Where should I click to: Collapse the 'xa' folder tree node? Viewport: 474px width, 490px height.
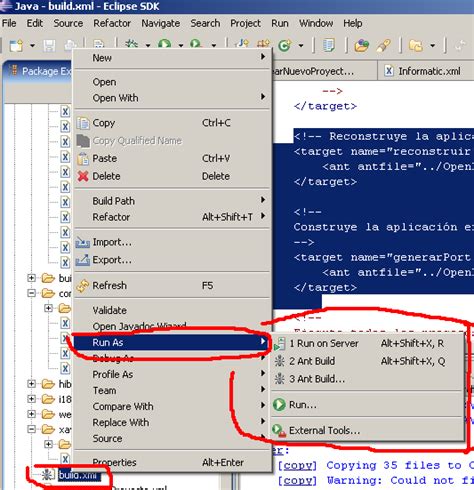(31, 429)
